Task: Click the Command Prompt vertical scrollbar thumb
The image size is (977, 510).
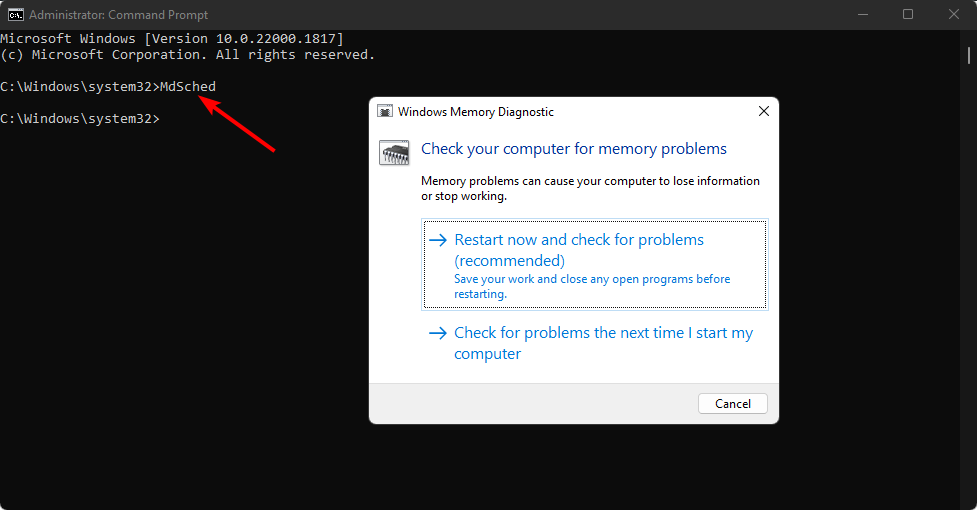Action: tap(968, 55)
